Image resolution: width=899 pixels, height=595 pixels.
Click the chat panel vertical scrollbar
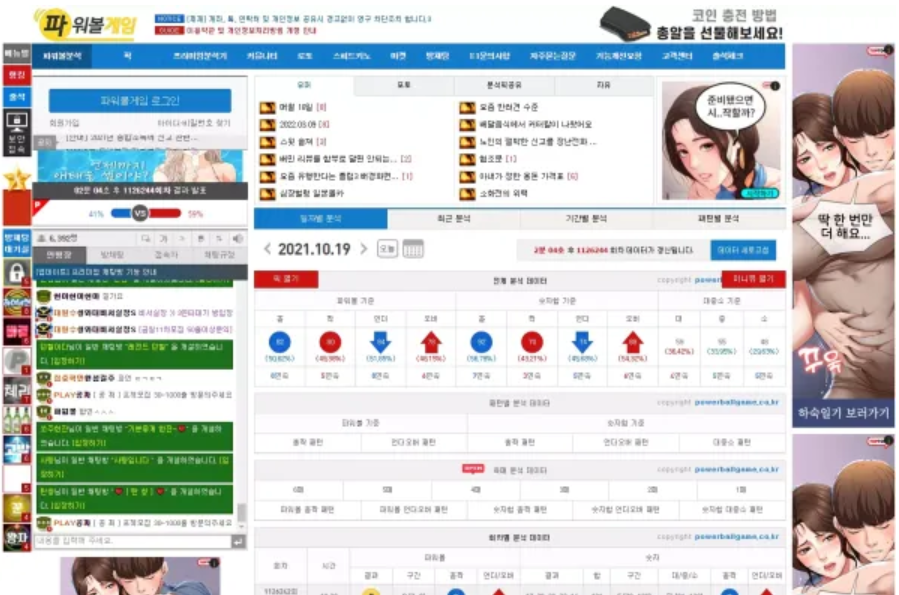[241, 511]
